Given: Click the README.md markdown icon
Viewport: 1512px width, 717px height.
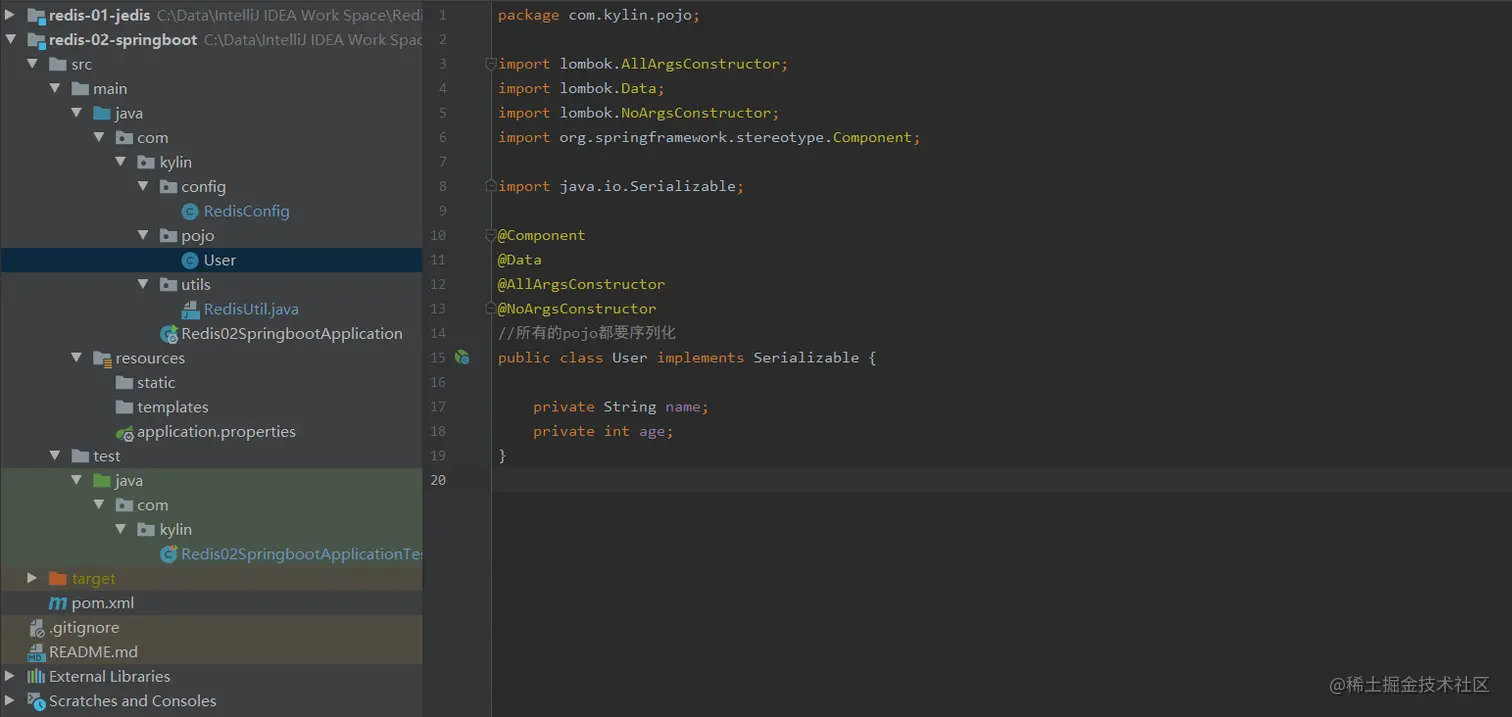Looking at the screenshot, I should point(37,652).
